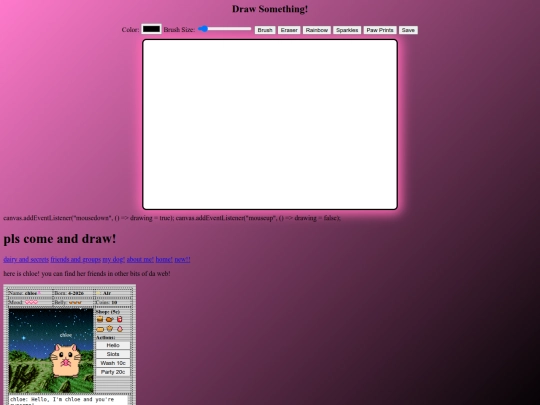Activate the Rainbow brush
Viewport: 540px width, 405px height.
[316, 30]
